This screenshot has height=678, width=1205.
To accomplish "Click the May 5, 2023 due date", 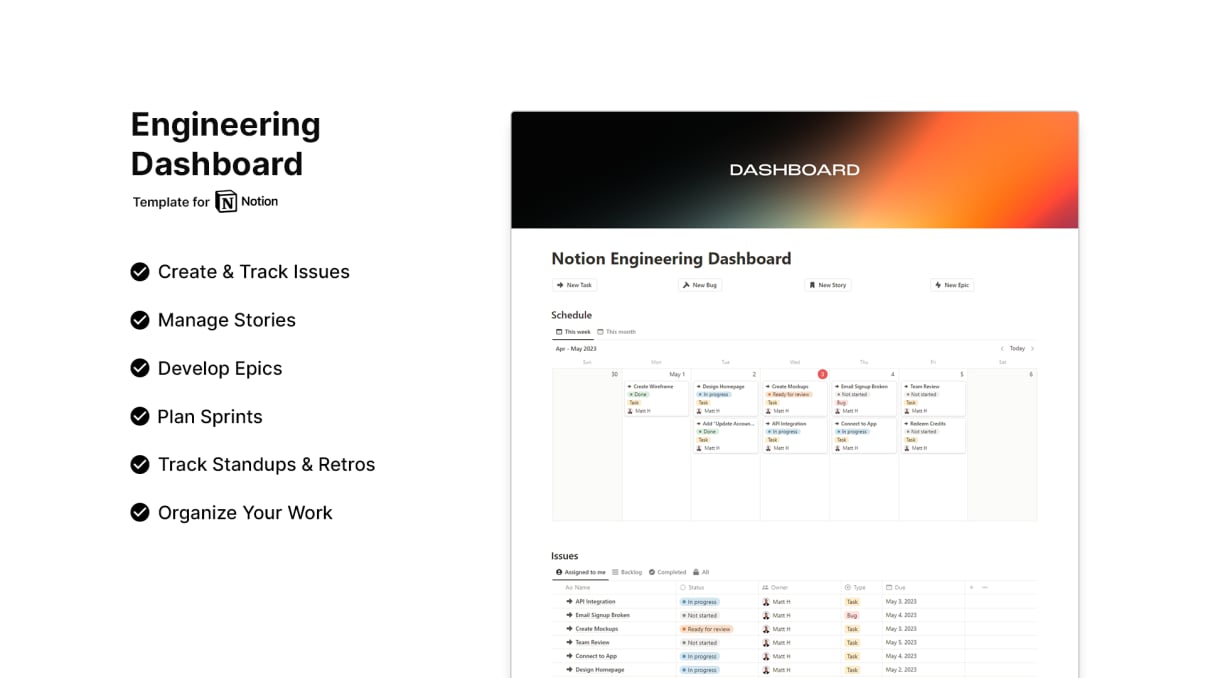I will pyautogui.click(x=901, y=643).
